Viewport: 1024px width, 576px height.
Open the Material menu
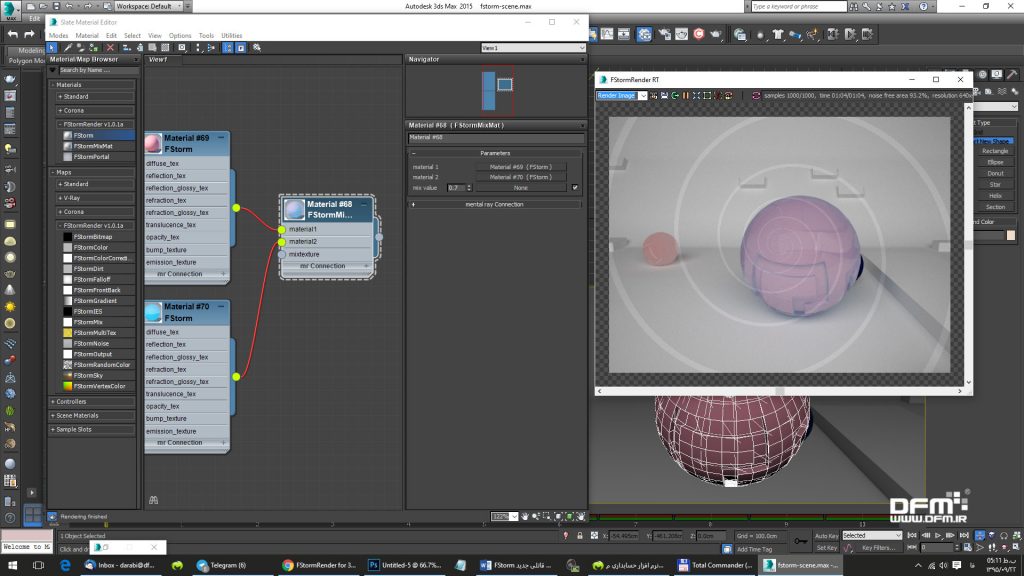coord(87,35)
